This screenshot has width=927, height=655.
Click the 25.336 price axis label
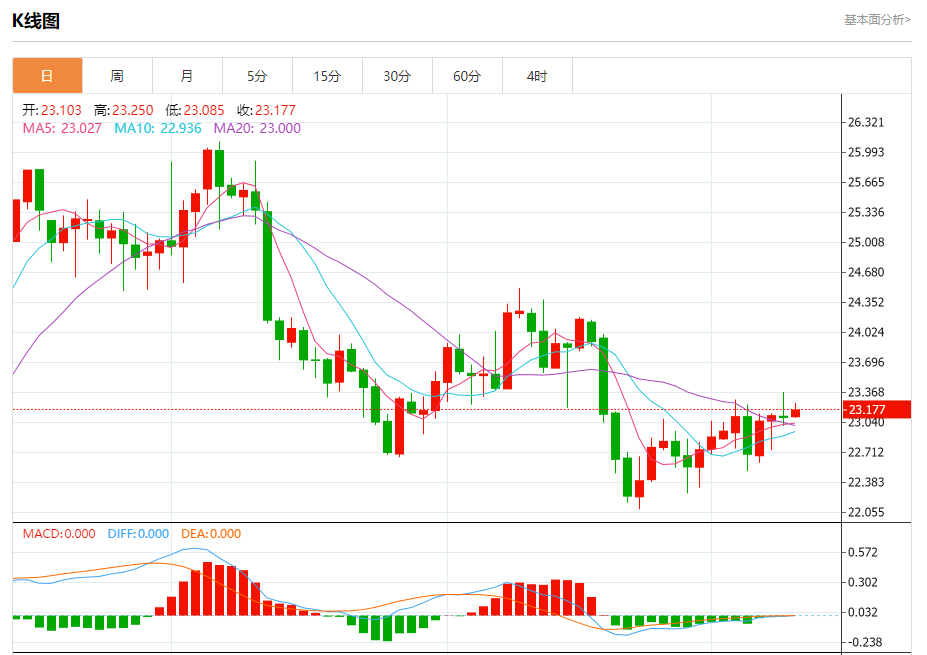coord(866,212)
